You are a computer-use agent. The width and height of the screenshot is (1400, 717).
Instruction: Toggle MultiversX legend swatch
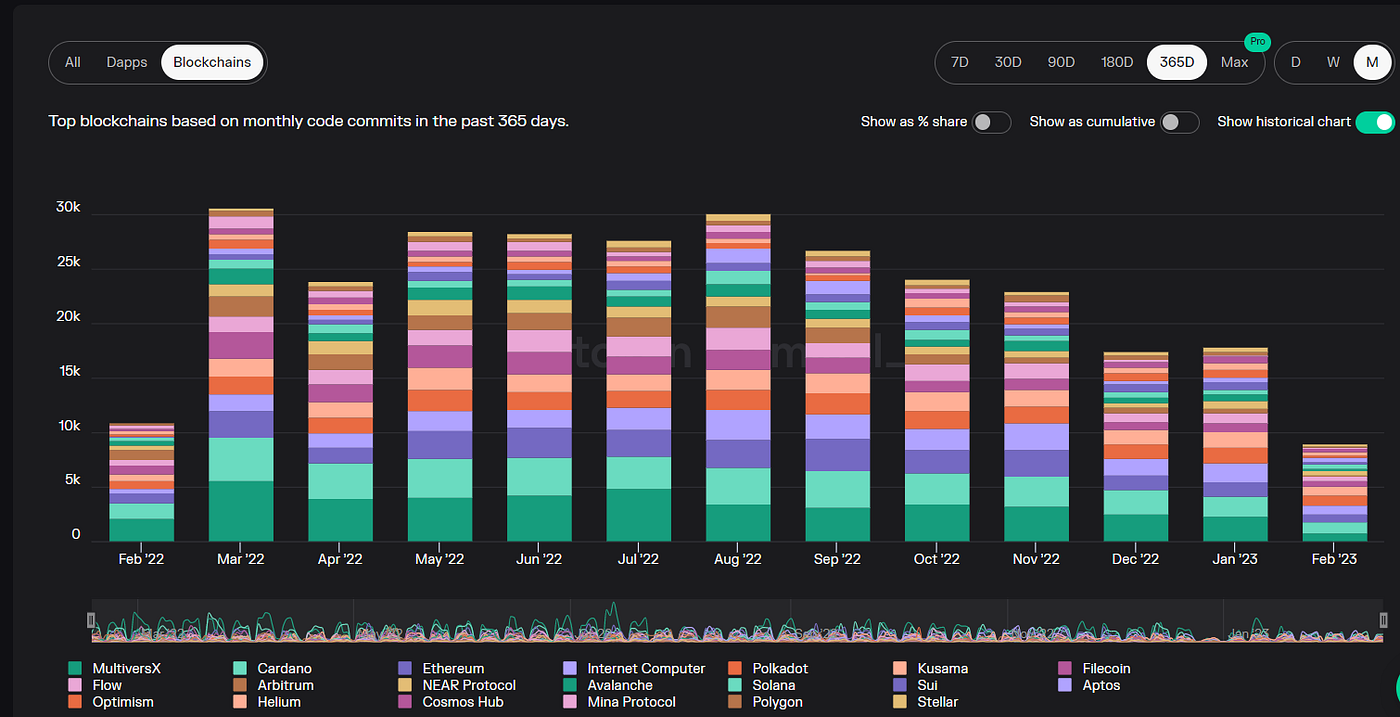coord(75,668)
